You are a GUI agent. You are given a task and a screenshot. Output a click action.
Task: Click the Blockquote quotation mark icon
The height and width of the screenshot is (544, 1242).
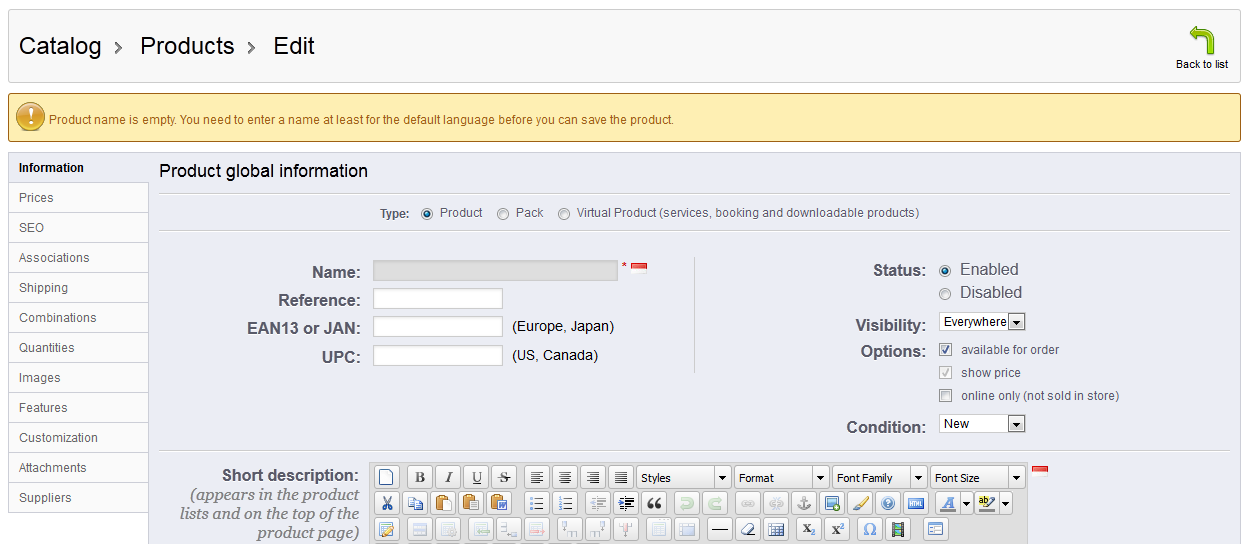point(654,503)
